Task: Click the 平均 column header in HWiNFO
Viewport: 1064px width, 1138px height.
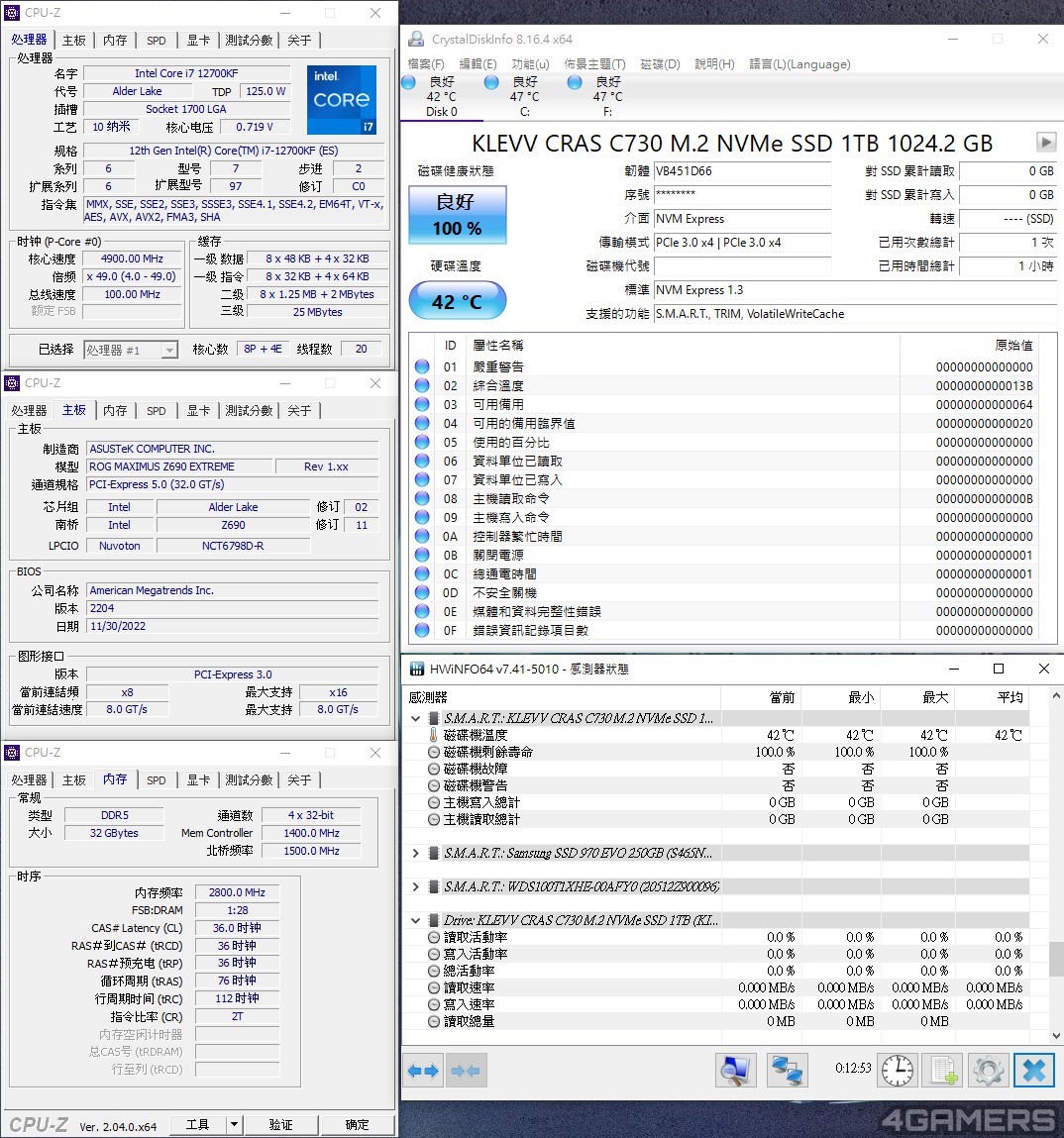Action: tap(992, 697)
